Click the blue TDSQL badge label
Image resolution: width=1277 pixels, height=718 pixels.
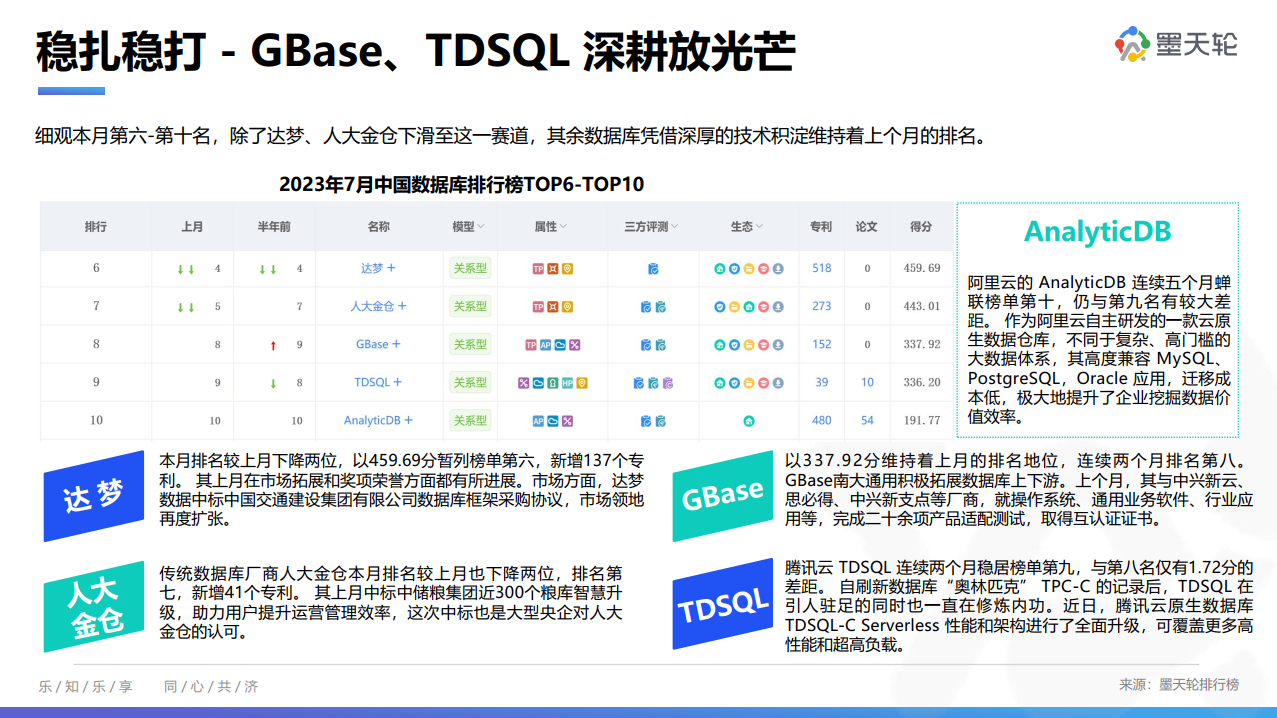pyautogui.click(x=723, y=606)
